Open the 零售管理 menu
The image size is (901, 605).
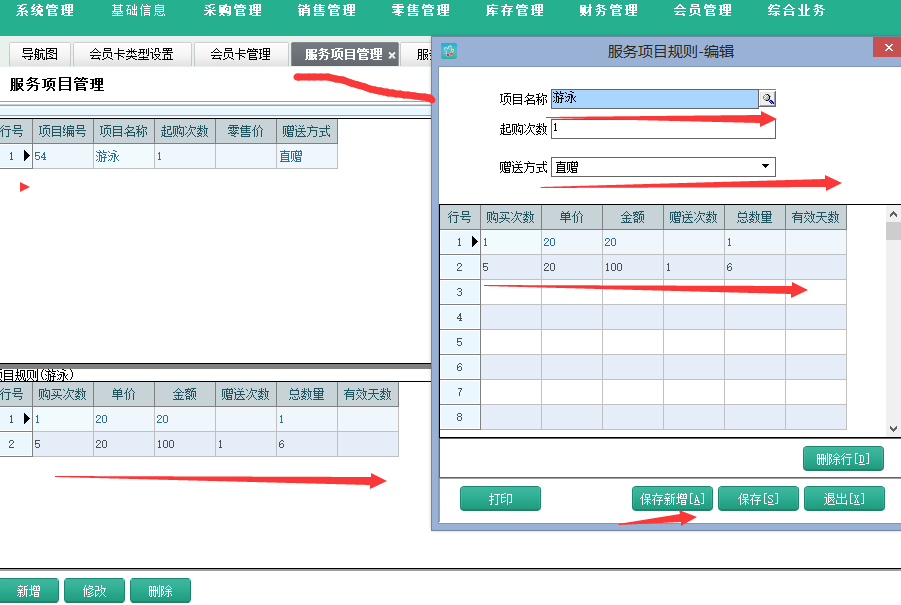click(x=421, y=10)
